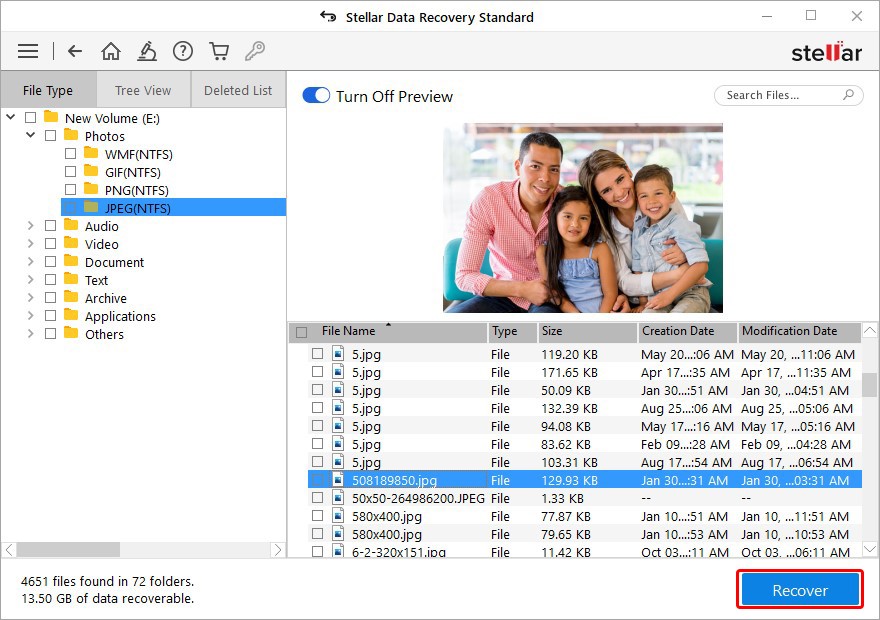Image resolution: width=880 pixels, height=620 pixels.
Task: Expand the Audio folder node
Action: pos(30,226)
